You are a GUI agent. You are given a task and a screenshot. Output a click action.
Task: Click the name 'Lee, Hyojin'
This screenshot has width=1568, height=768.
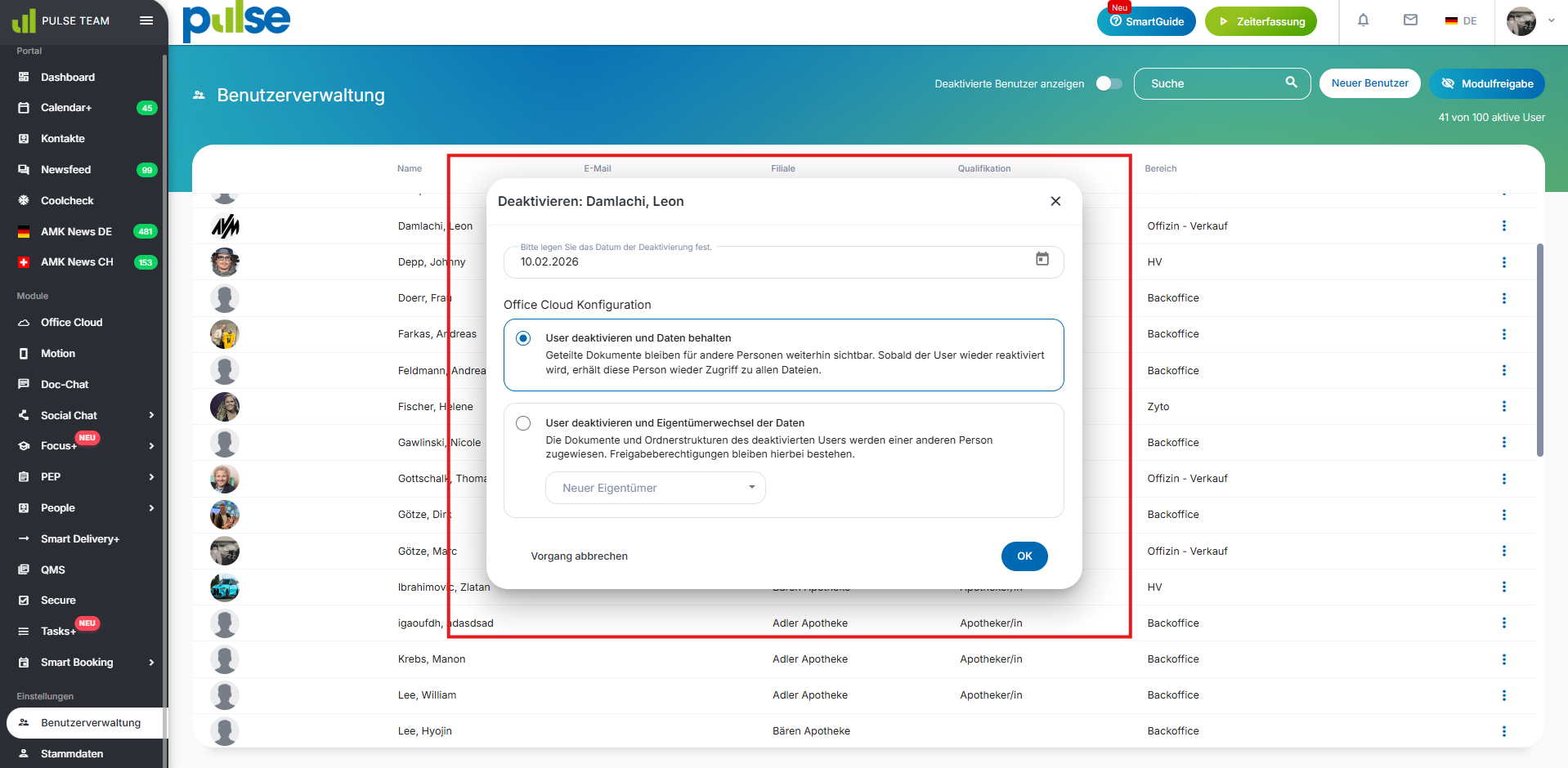425,731
